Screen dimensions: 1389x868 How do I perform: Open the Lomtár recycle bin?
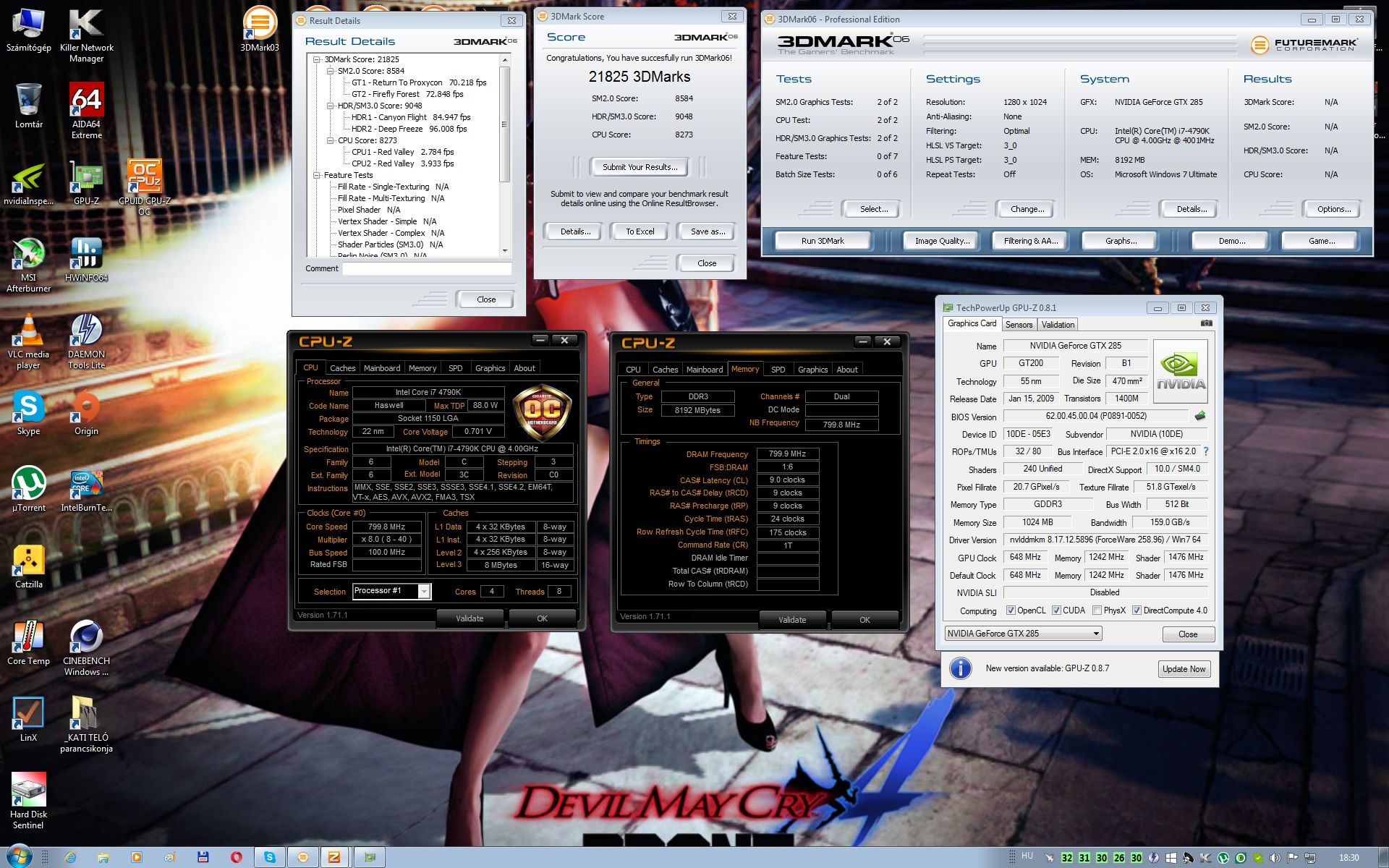[28, 106]
